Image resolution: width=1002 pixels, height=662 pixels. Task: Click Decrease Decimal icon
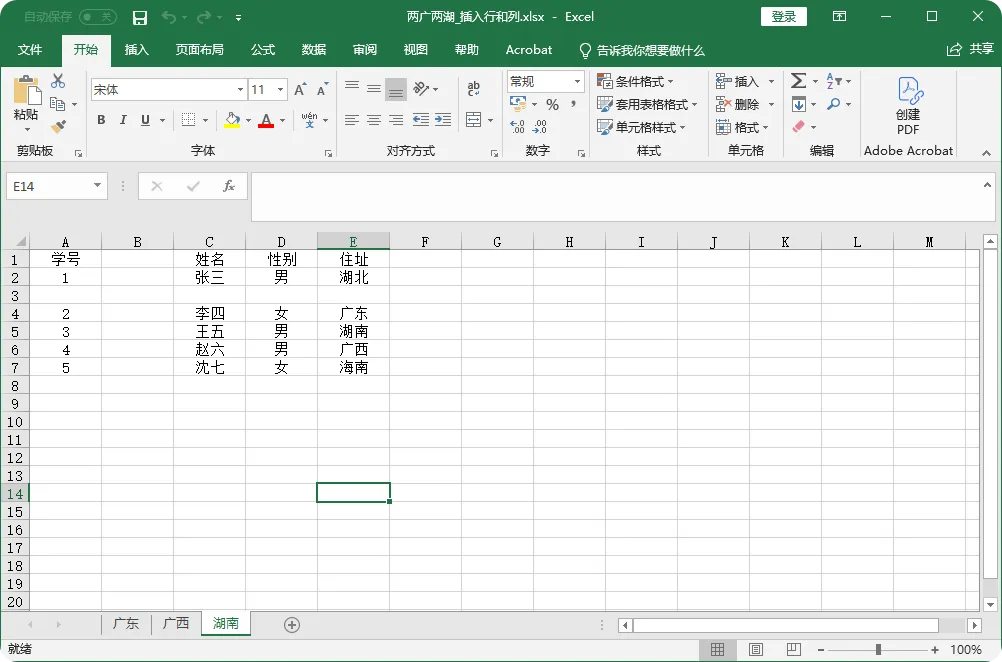(540, 127)
